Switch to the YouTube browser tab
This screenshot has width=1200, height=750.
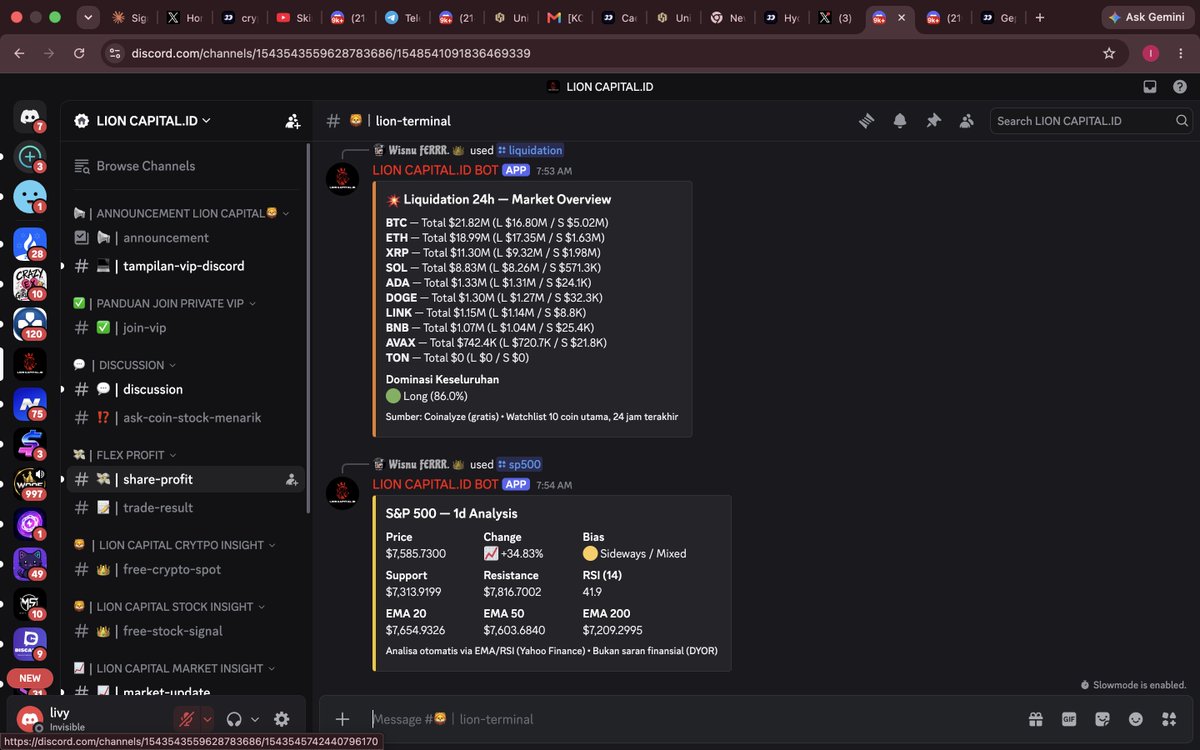(296, 18)
